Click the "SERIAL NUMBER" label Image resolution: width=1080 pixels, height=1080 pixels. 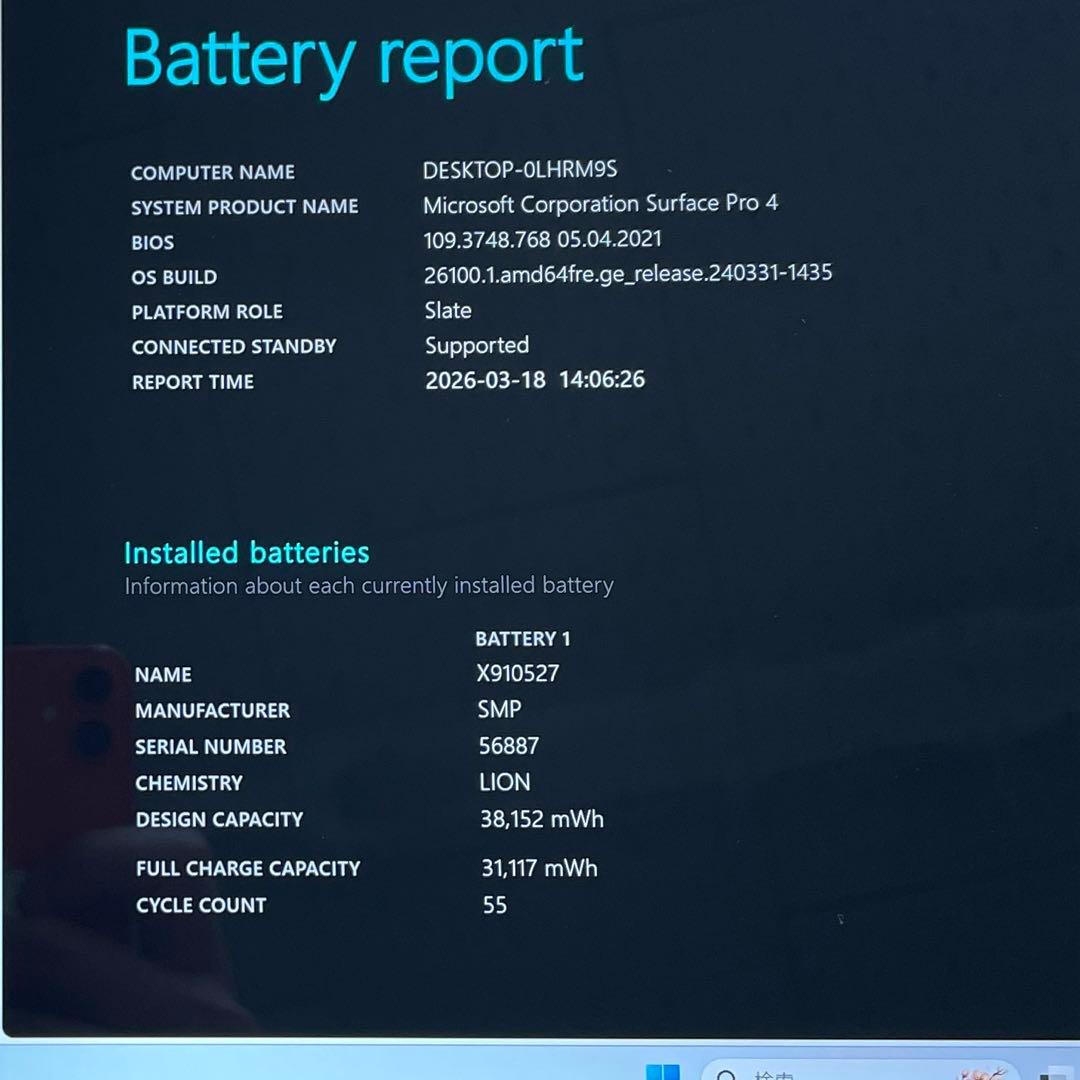coord(211,747)
